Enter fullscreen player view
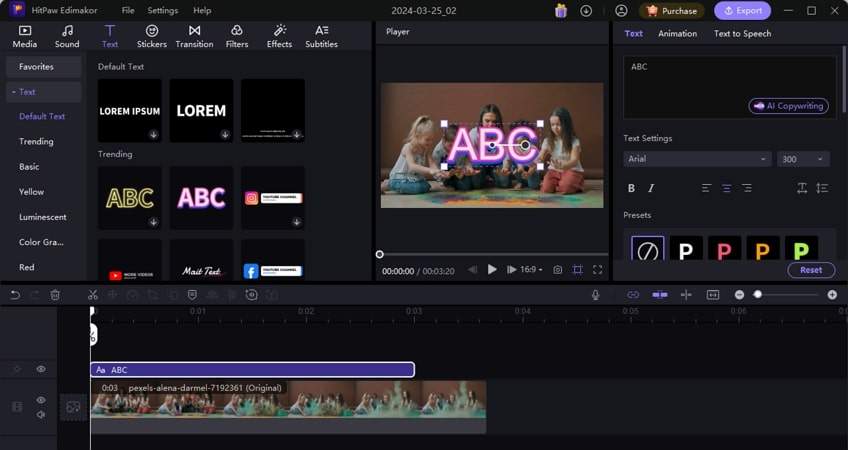Image resolution: width=848 pixels, height=450 pixels. 598,269
